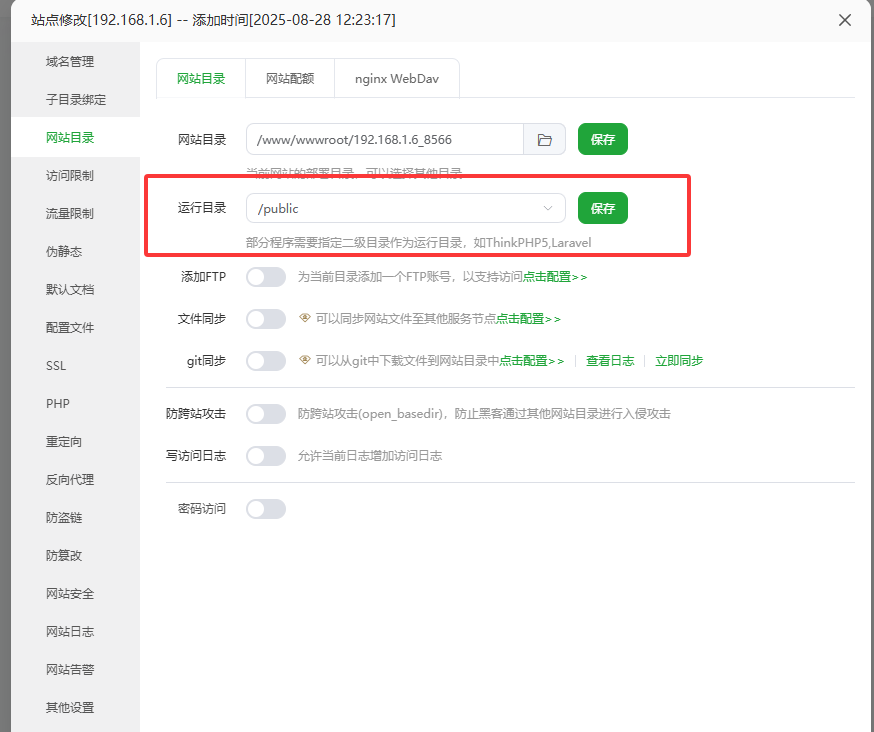This screenshot has width=874, height=732.
Task: Save the 网站目录 path
Action: [602, 140]
